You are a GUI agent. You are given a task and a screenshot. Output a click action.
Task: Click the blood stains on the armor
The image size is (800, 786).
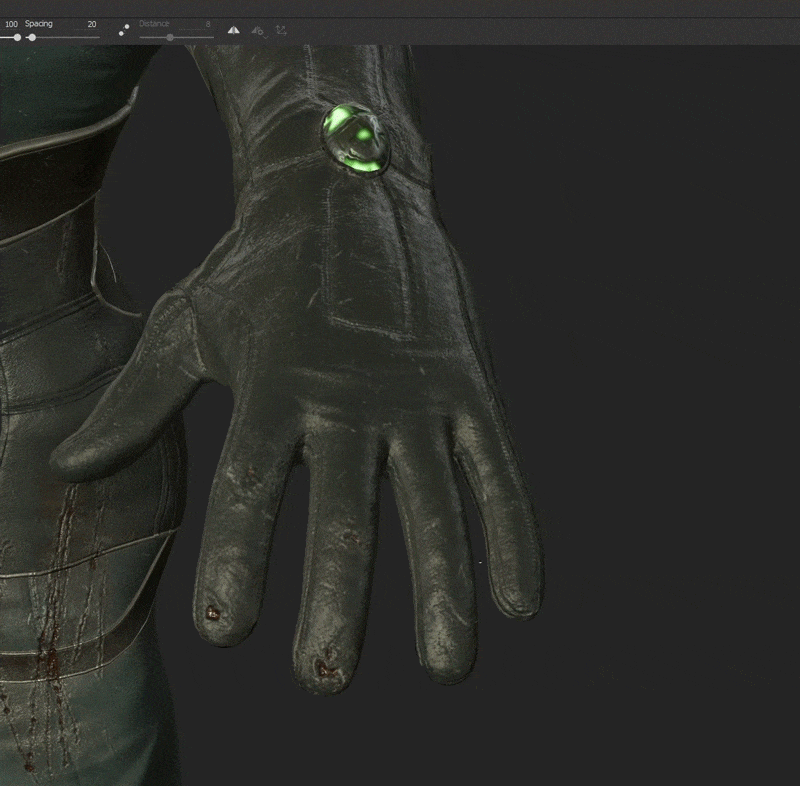click(50, 660)
